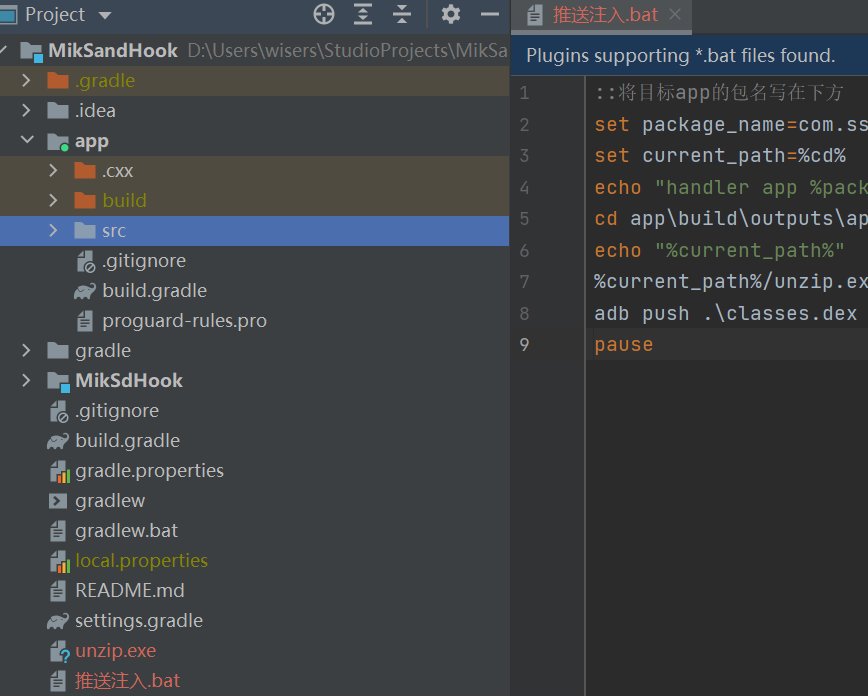The height and width of the screenshot is (696, 868).
Task: Click the Expand All toolbar icon
Action: tap(363, 14)
